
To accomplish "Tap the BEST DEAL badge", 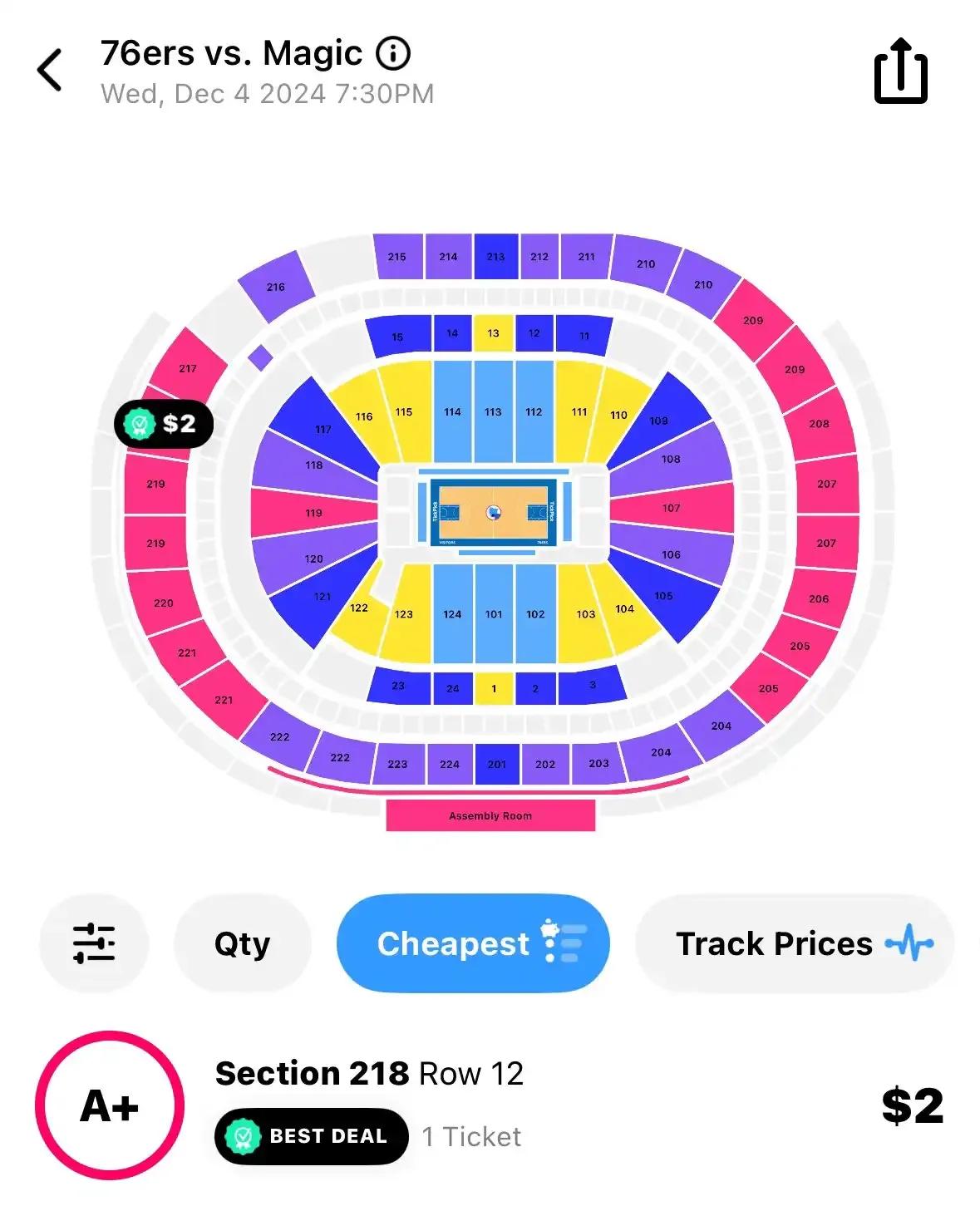I will (x=312, y=1136).
